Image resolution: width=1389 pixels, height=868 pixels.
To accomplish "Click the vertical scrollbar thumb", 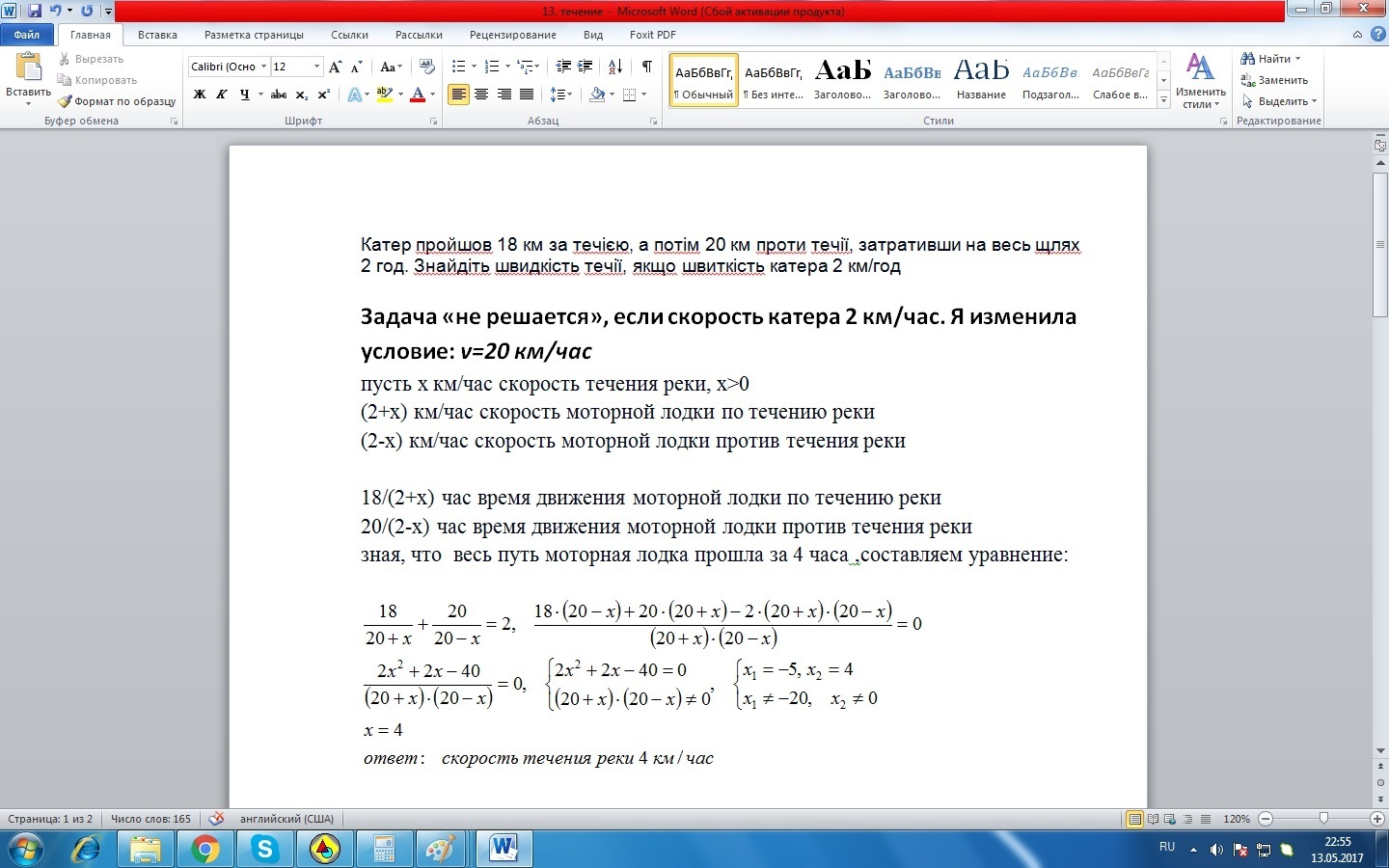I will 1380,245.
